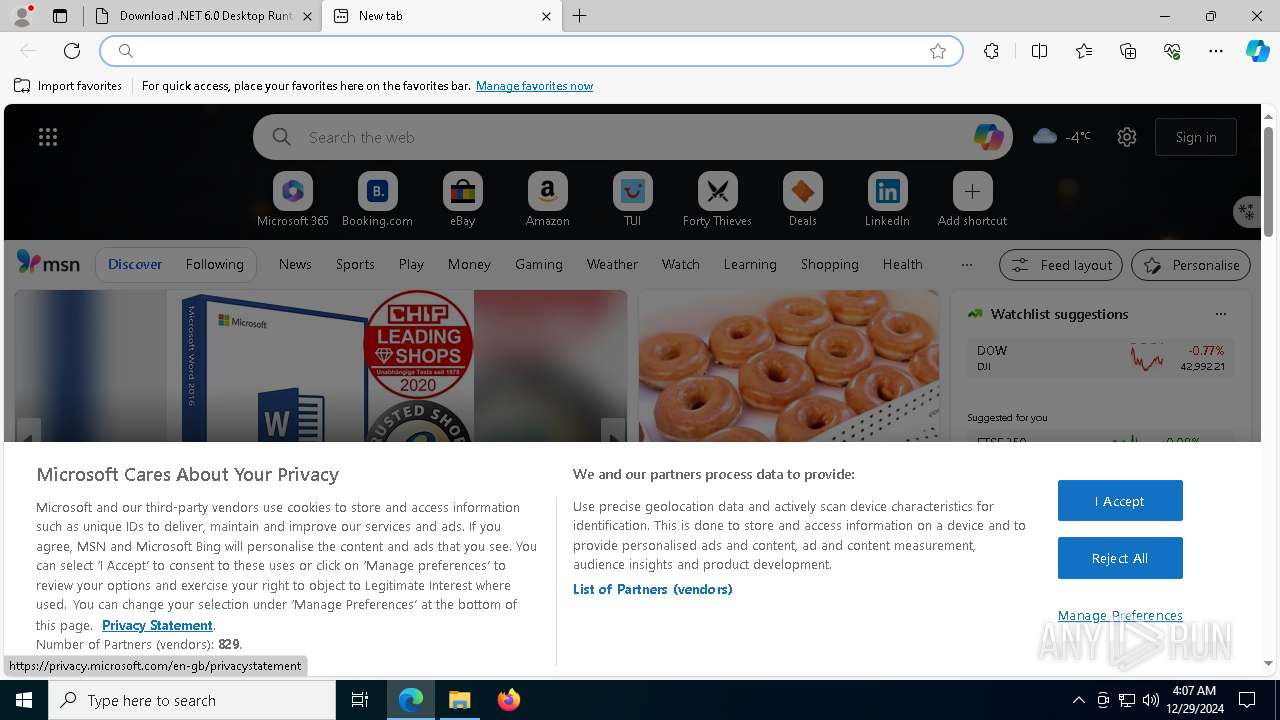Open the Money category

coord(469,264)
